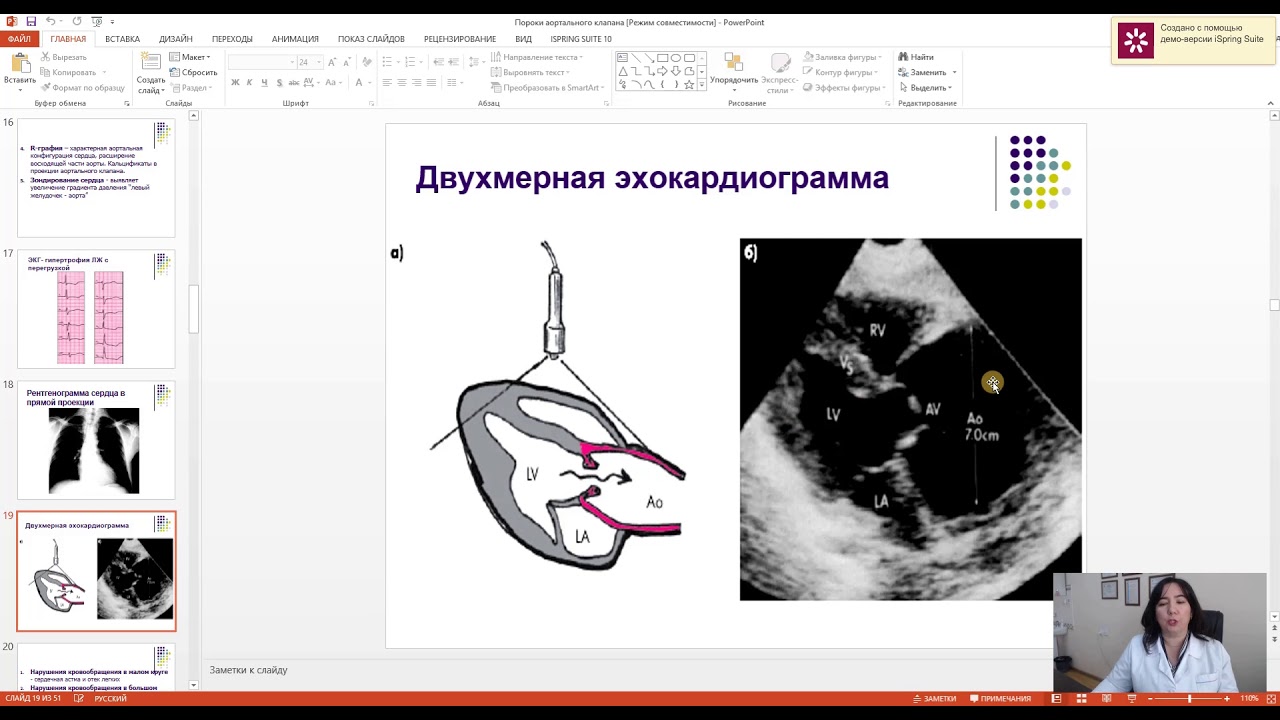Start slideshow from beginning via quick access icon
This screenshot has width=1280, height=720.
coord(97,21)
